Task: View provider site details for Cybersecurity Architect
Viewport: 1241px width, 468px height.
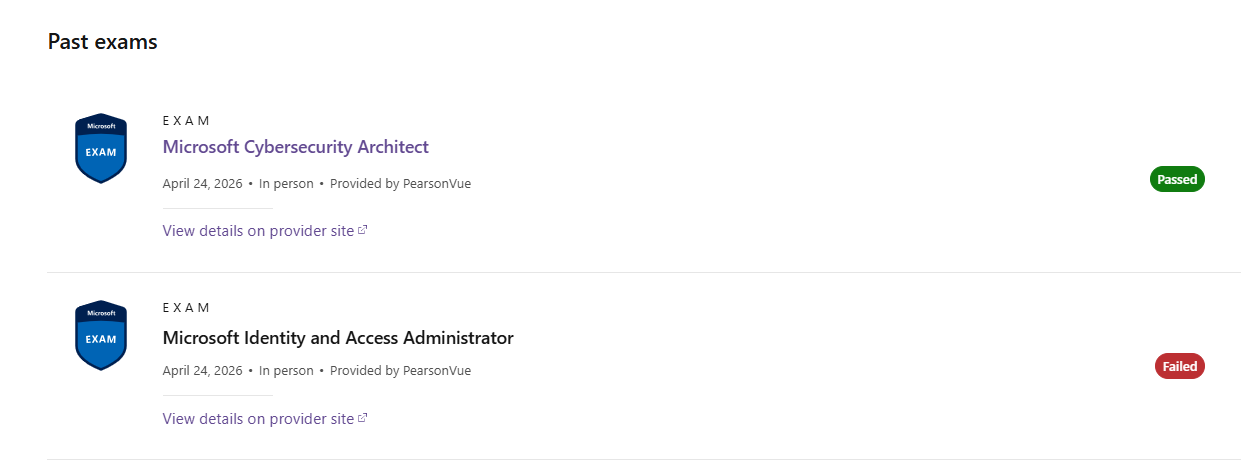Action: tap(258, 231)
